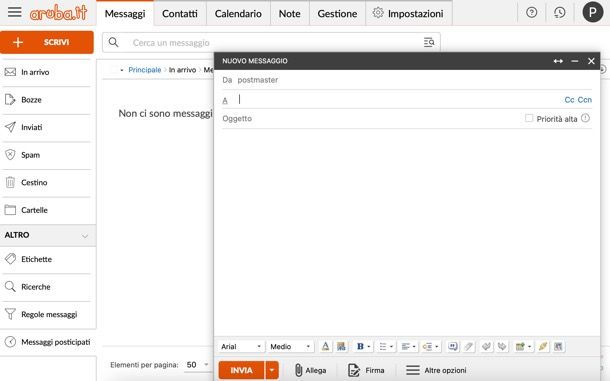Screen dimensions: 610x381
Task: Undo last edit in editor
Action: tap(486, 346)
